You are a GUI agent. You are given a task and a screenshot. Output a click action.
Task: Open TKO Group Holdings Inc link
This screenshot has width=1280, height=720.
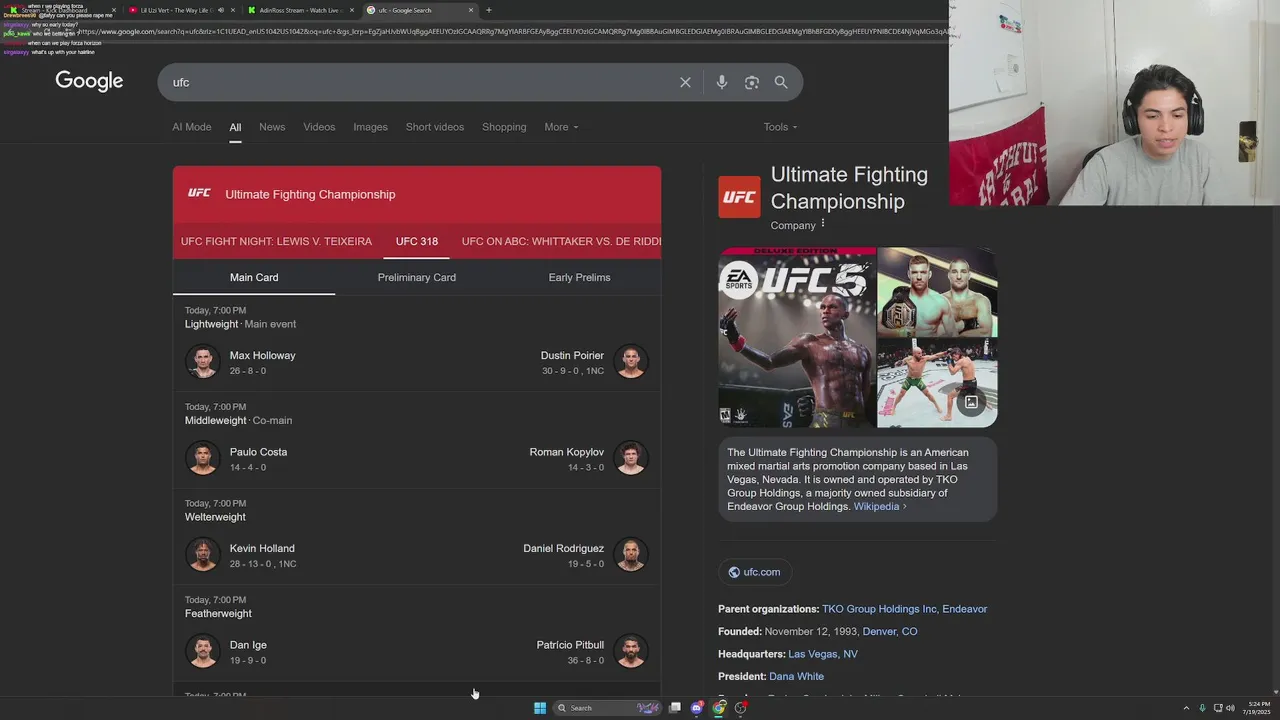879,609
